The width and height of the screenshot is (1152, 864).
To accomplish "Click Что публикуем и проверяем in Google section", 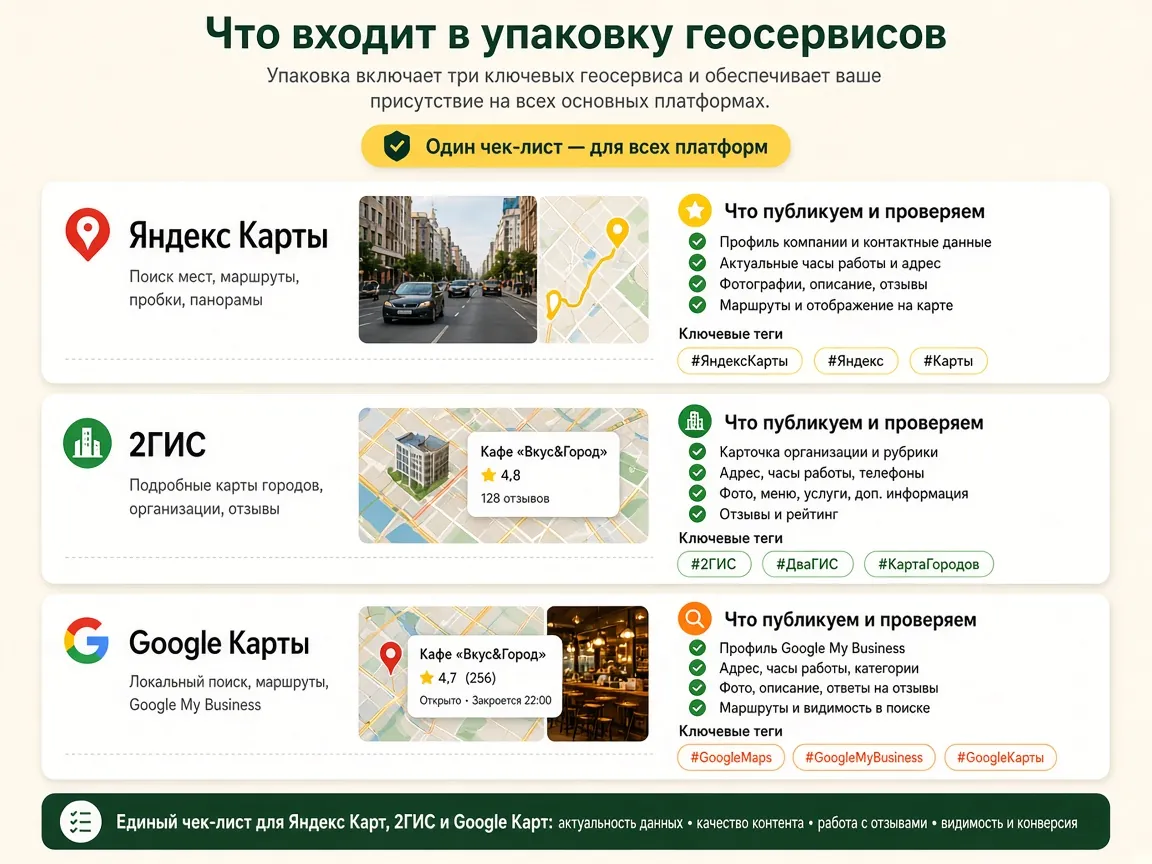I will coord(850,619).
